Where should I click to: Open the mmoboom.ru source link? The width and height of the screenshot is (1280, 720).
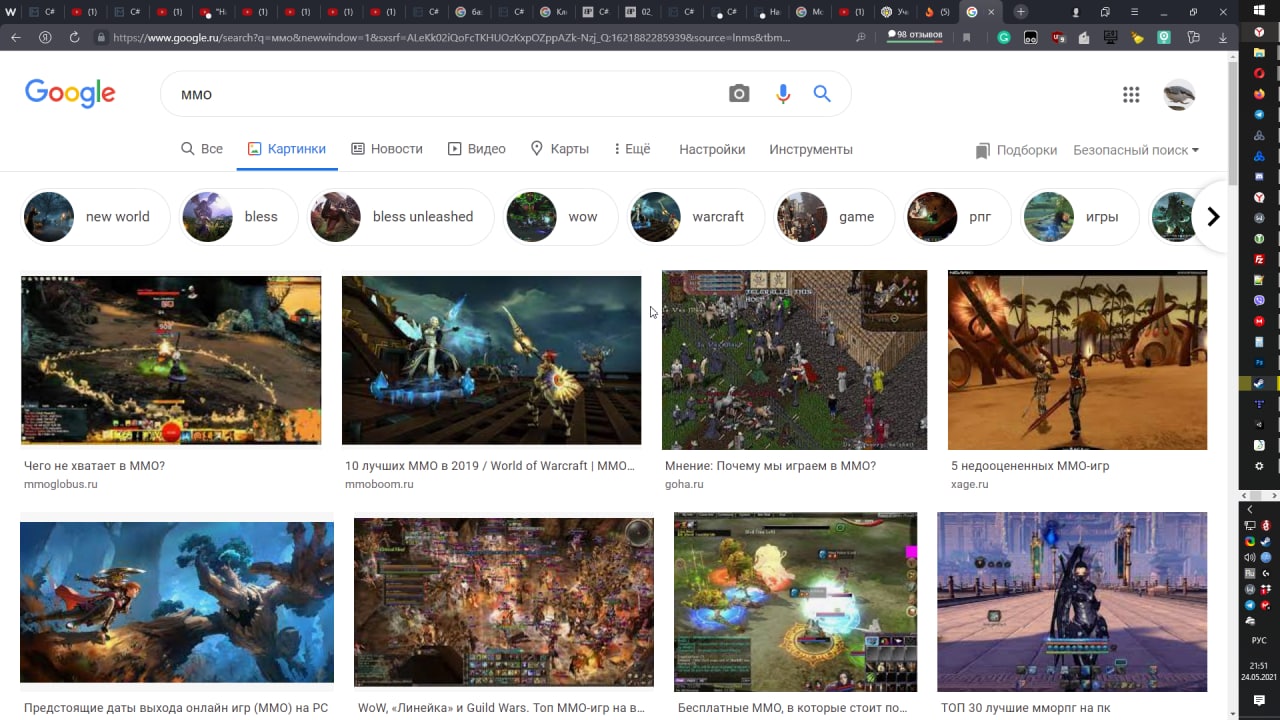pos(379,484)
